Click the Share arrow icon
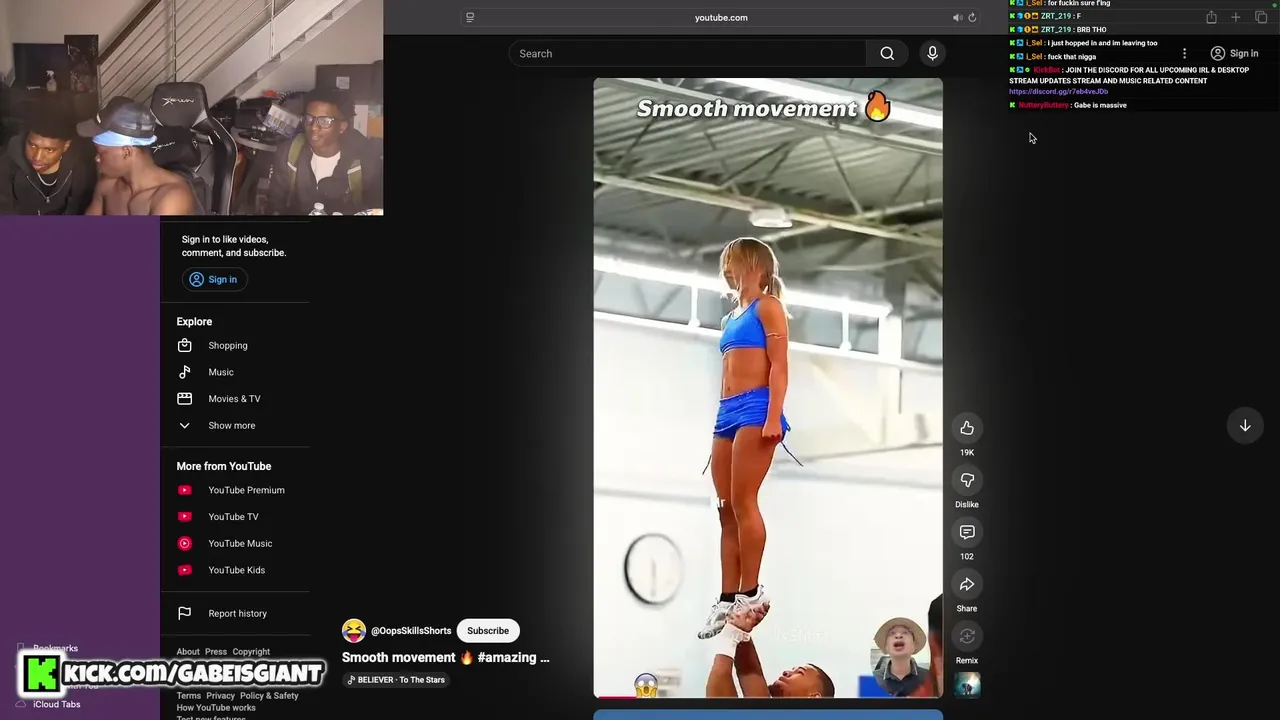The image size is (1280, 720). pos(967,584)
